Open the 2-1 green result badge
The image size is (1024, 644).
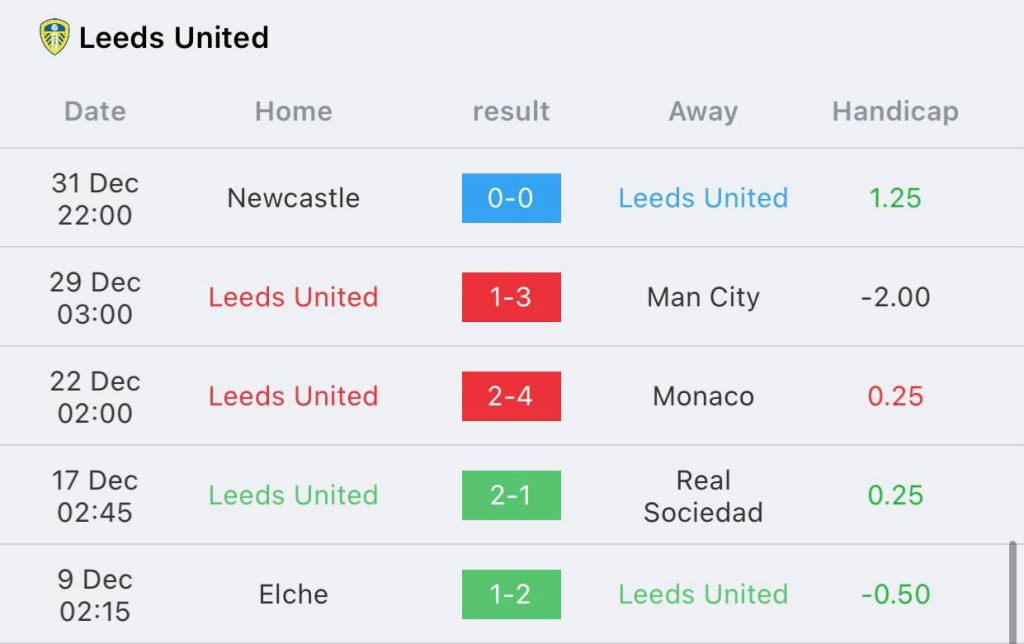[x=511, y=495]
